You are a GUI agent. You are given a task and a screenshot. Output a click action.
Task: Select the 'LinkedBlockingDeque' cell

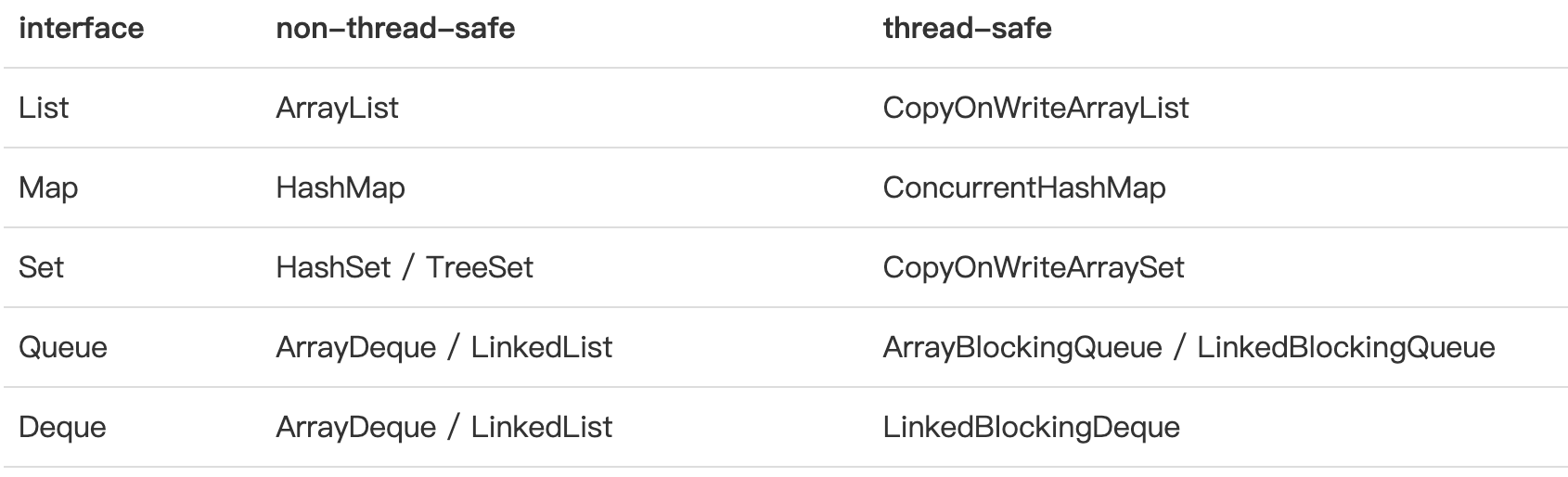[1032, 427]
